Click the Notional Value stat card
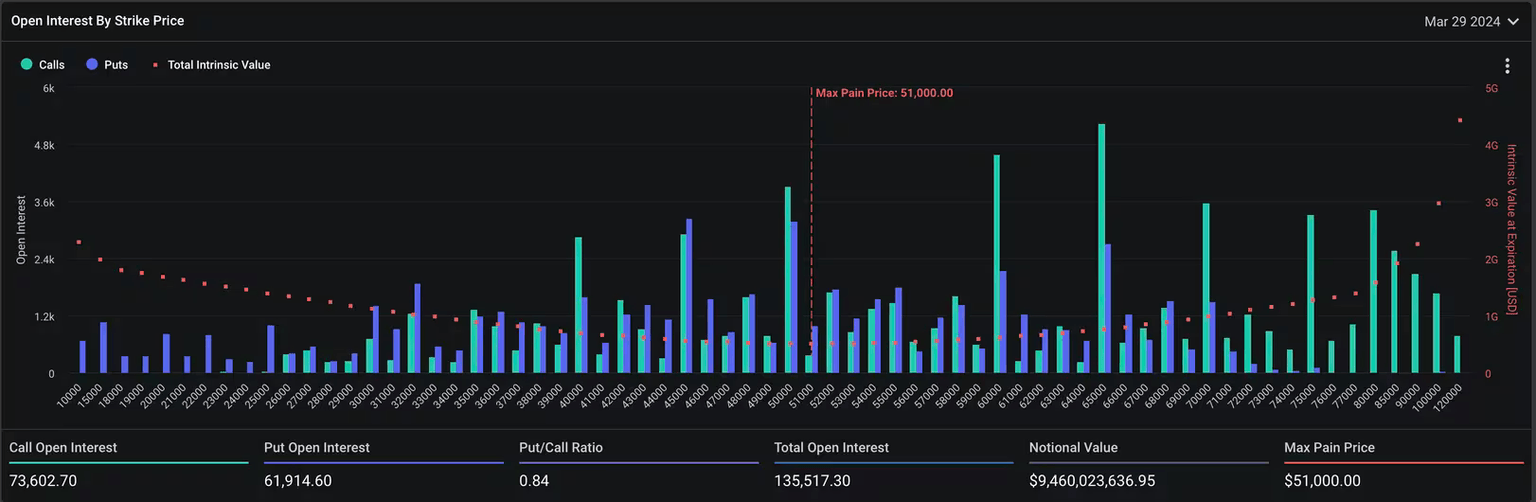Screen dimensions: 1536x502 [x=1148, y=465]
